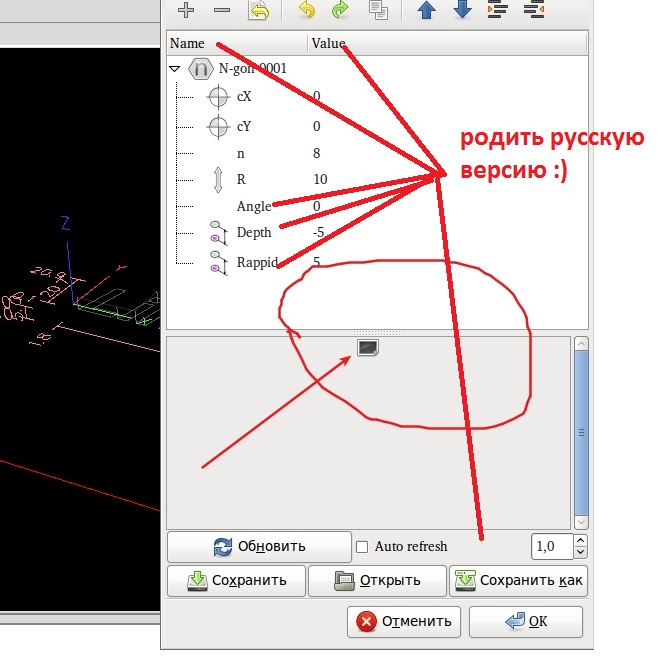Click scrollbar down arrow in preview pane
Viewport: 667px width, 666px height.
click(581, 522)
